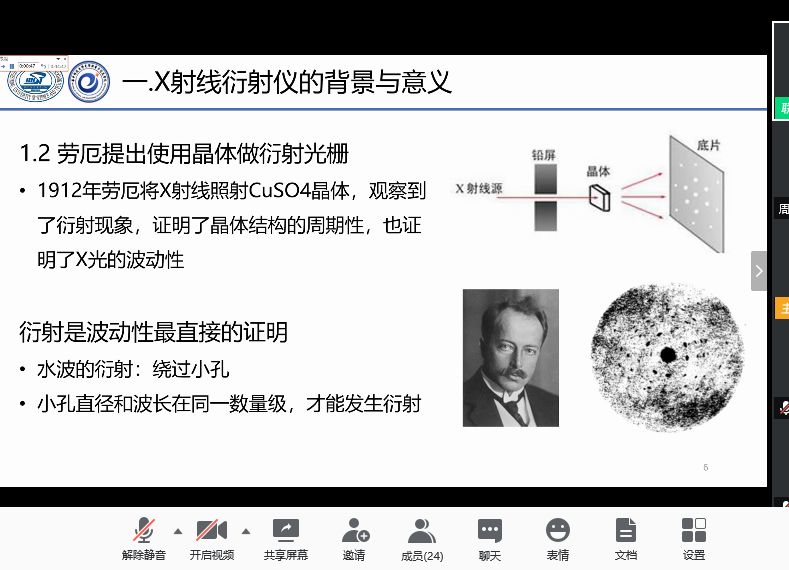The height and width of the screenshot is (570, 789).
Task: Turn on camera with 开启视频
Action: [x=211, y=539]
